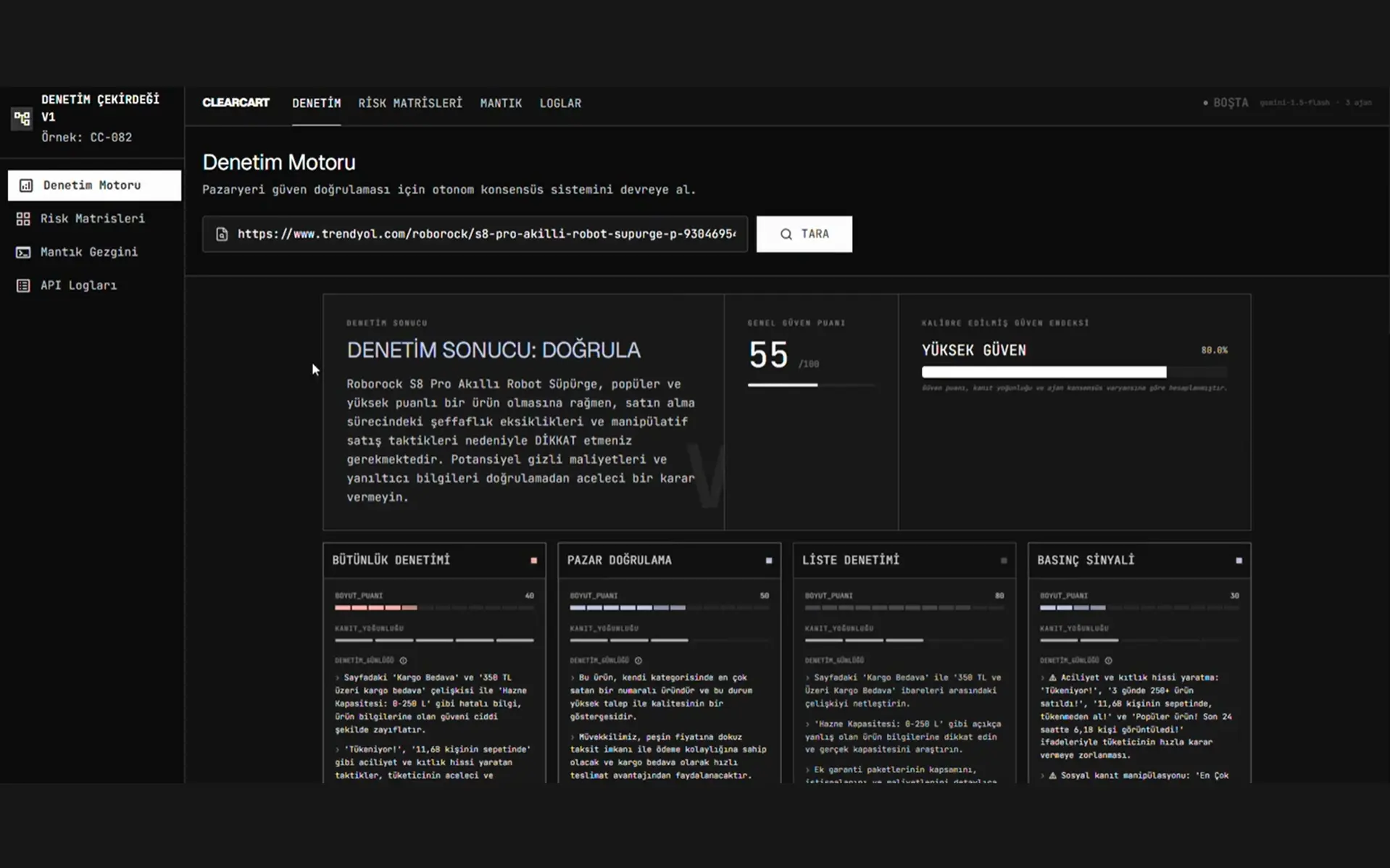Click warning triangle before 'Sosyal kanıt manipülasyonu'

pos(1053,776)
